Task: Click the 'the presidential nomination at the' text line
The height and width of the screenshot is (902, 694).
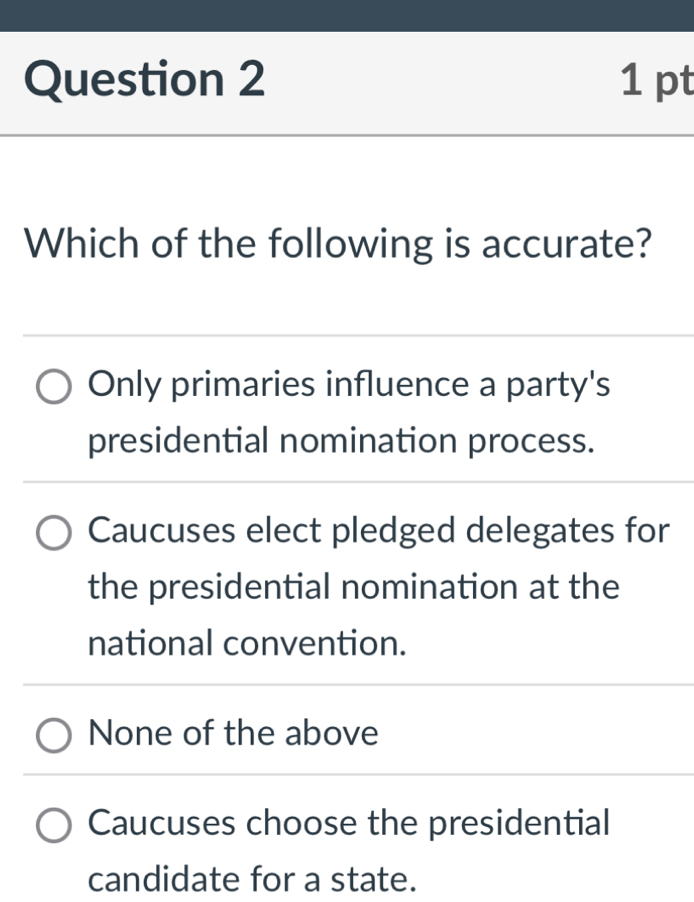Action: [354, 587]
